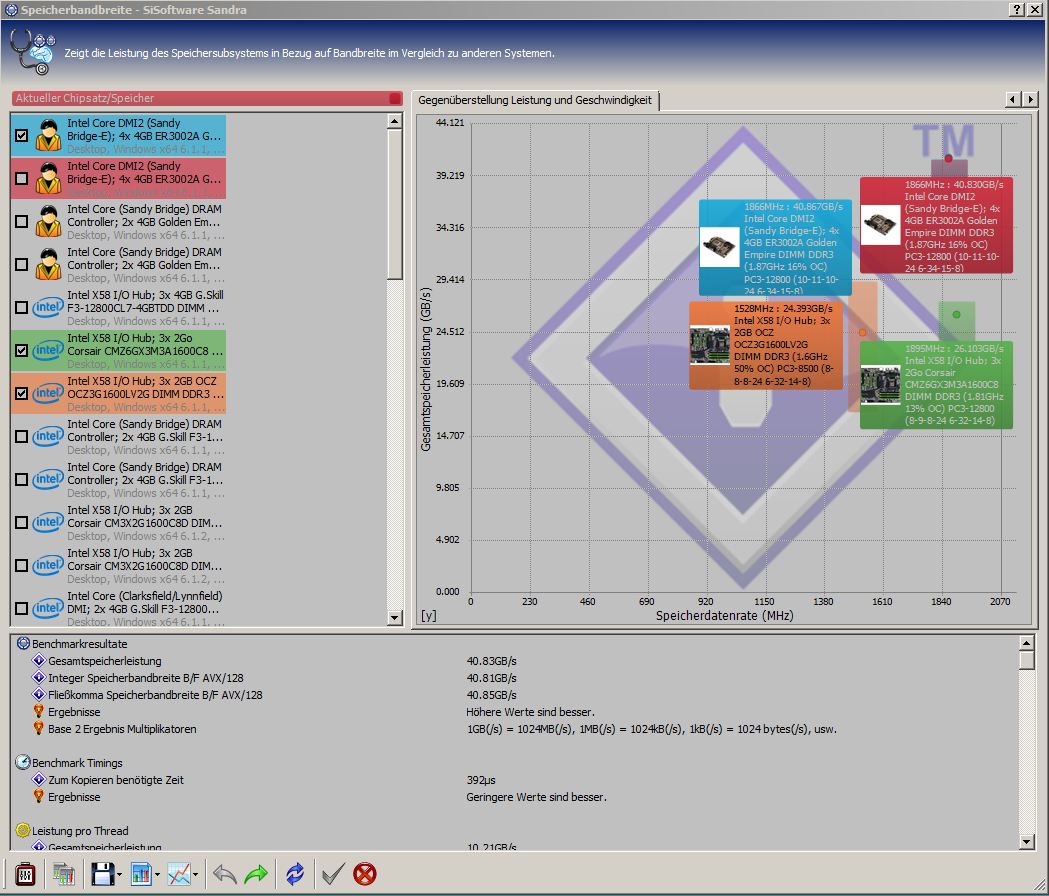Click the 40.81GB/s Integer bandwidth value
Viewport: 1049px width, 896px height.
[492, 678]
